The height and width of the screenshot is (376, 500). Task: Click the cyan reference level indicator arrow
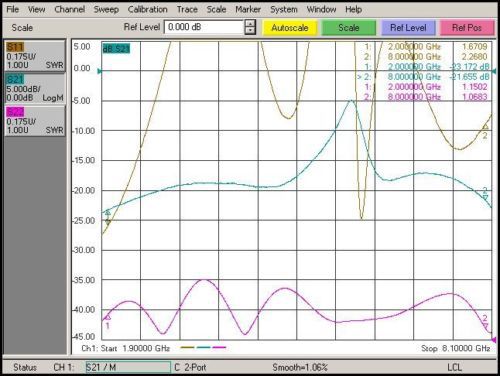99,71
